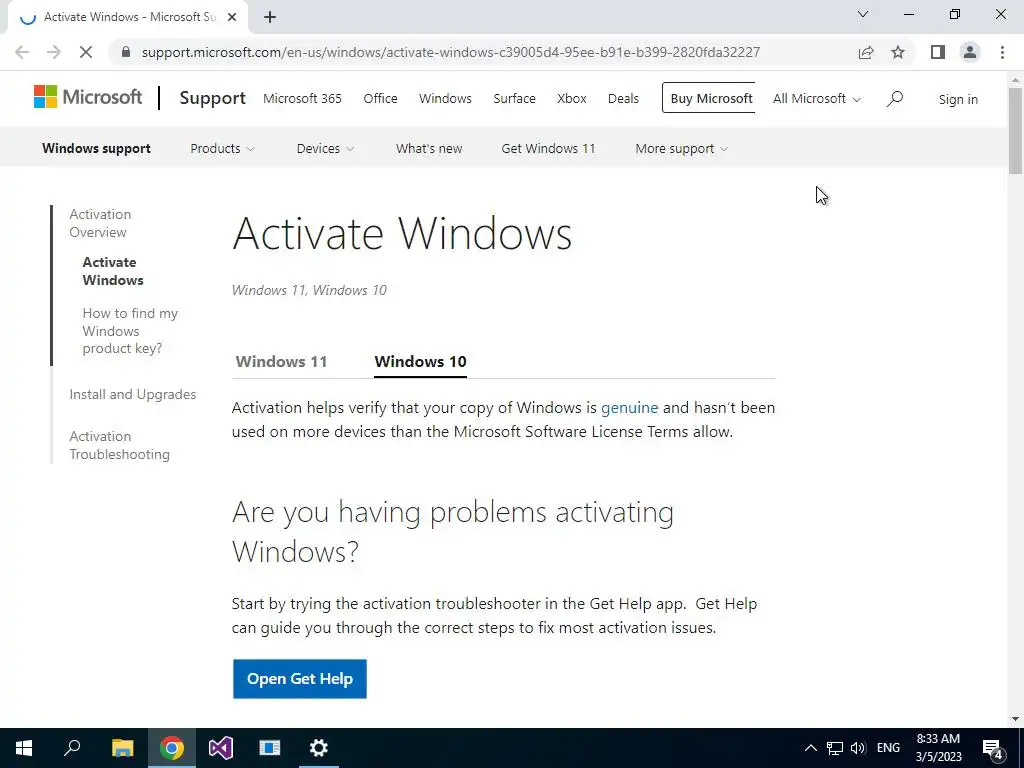Open Settings gear in taskbar
Image resolution: width=1024 pixels, height=768 pixels.
pos(319,748)
